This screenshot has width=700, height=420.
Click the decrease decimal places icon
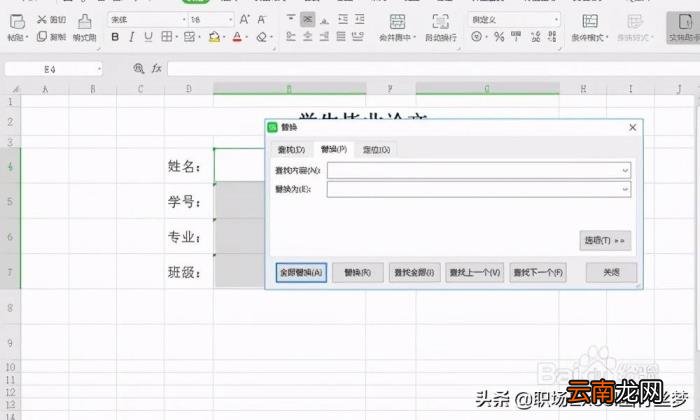[x=553, y=37]
